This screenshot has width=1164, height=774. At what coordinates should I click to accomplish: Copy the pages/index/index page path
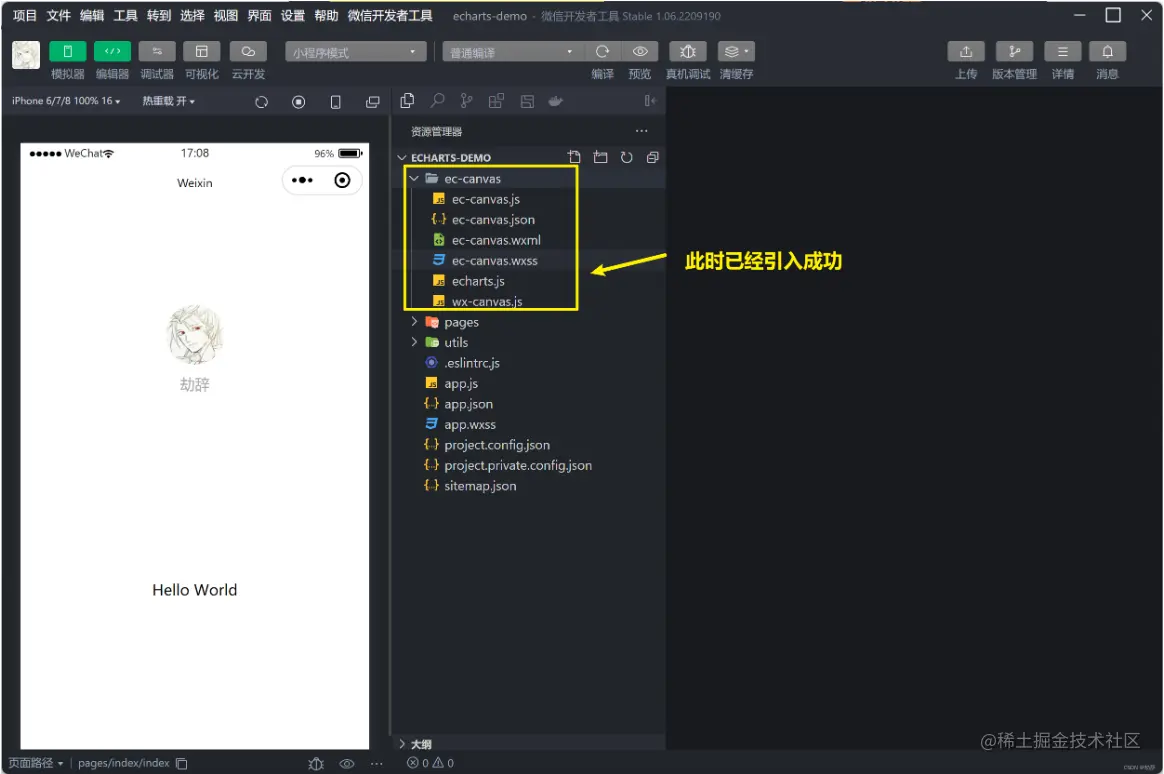click(x=182, y=763)
